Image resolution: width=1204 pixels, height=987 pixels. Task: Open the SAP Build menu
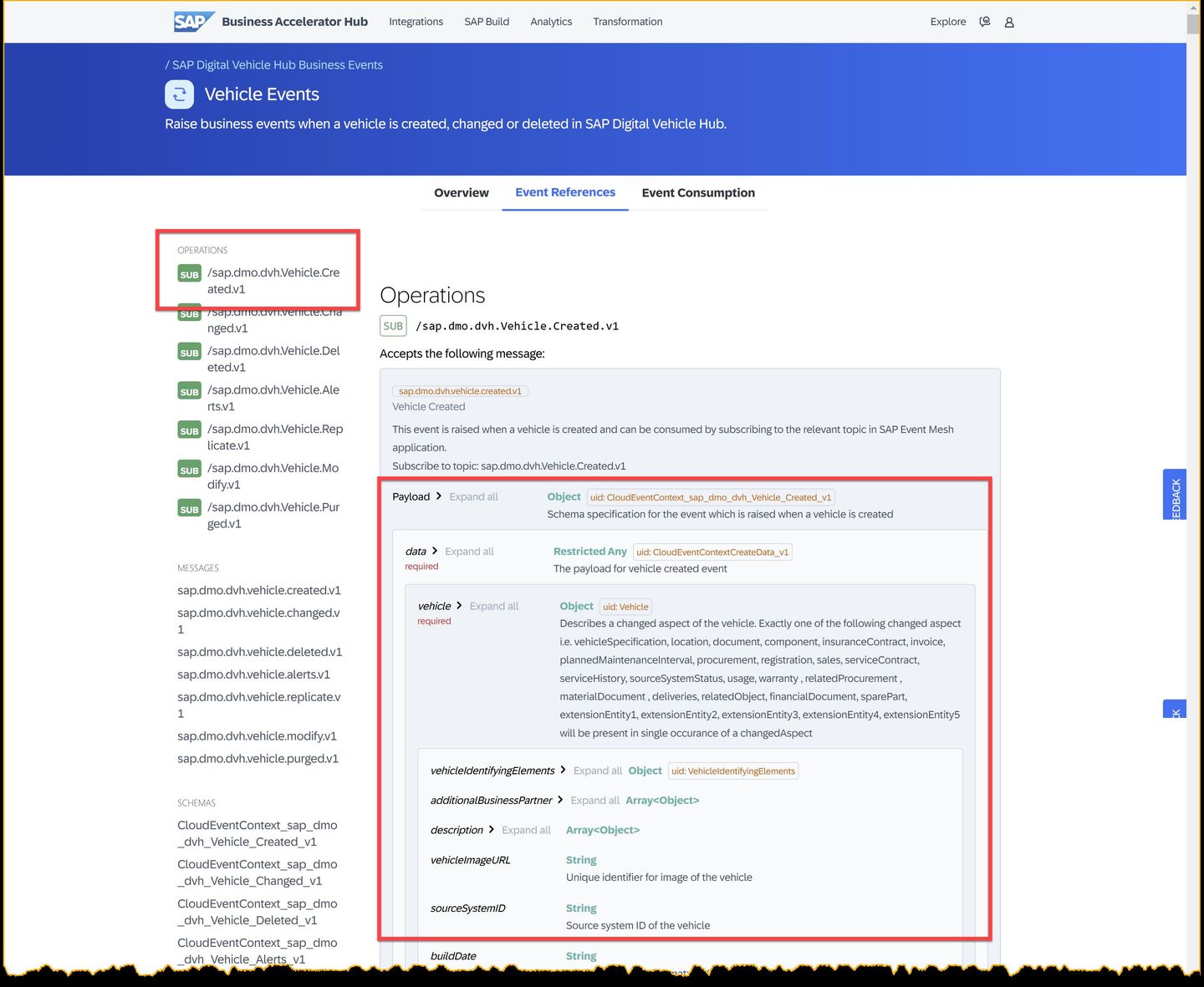point(487,22)
